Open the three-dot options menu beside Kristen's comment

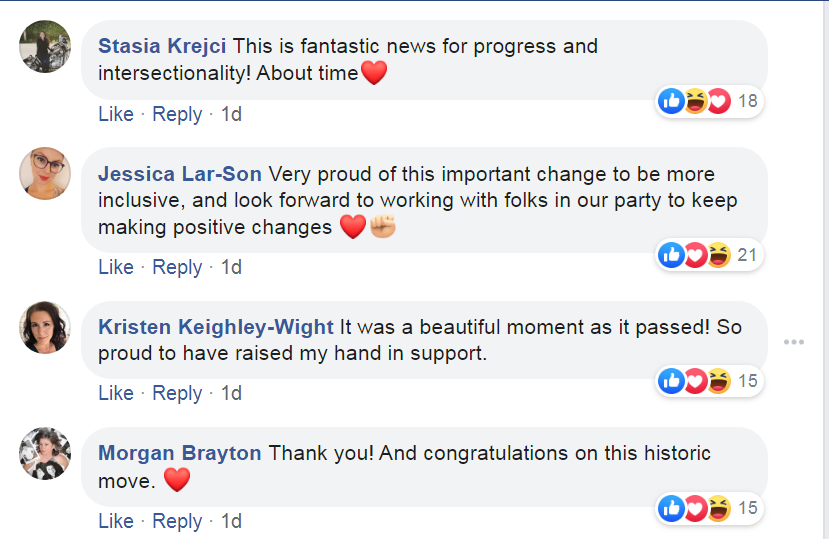point(794,342)
